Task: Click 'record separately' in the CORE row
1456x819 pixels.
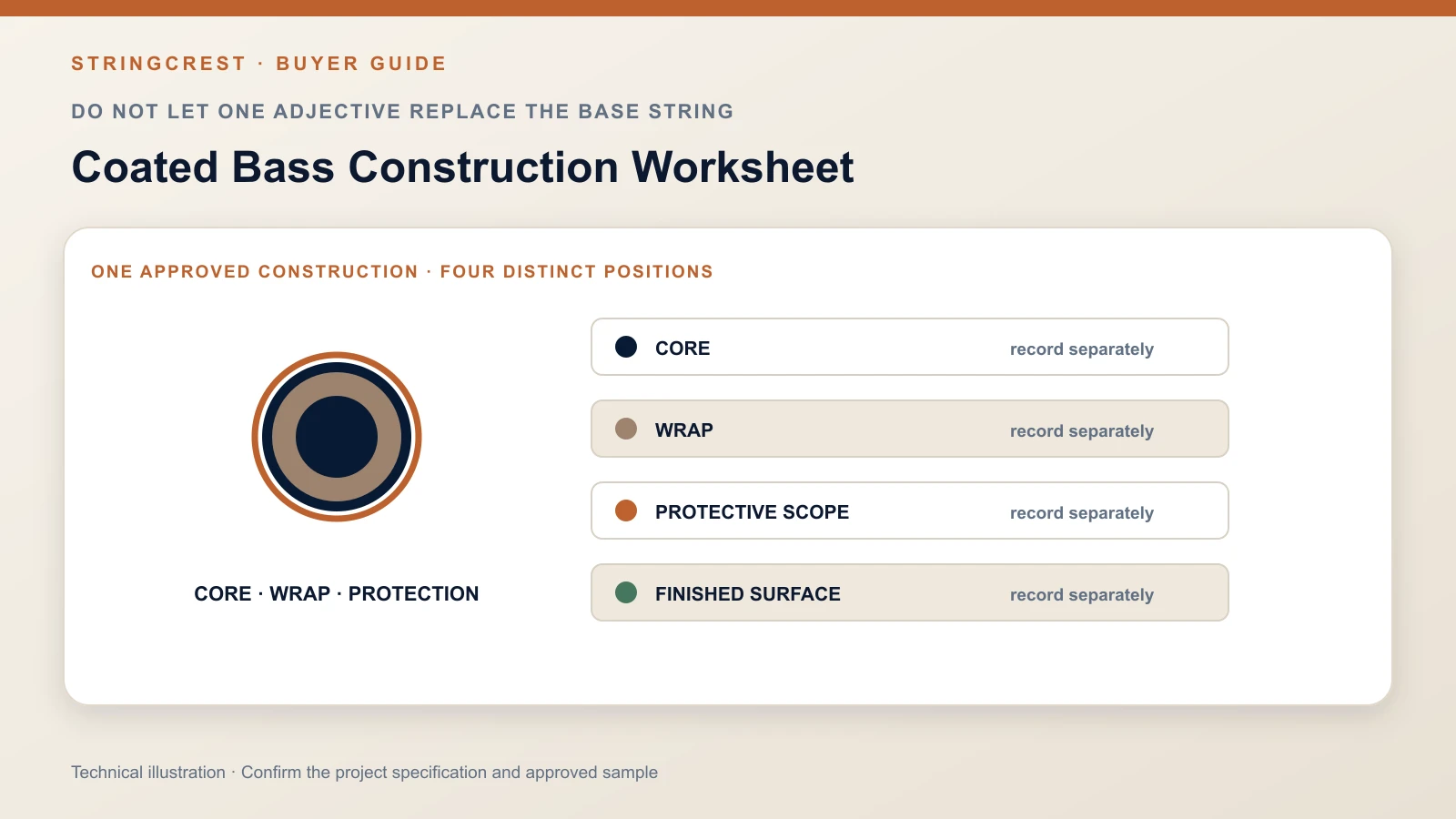Action: point(1082,349)
